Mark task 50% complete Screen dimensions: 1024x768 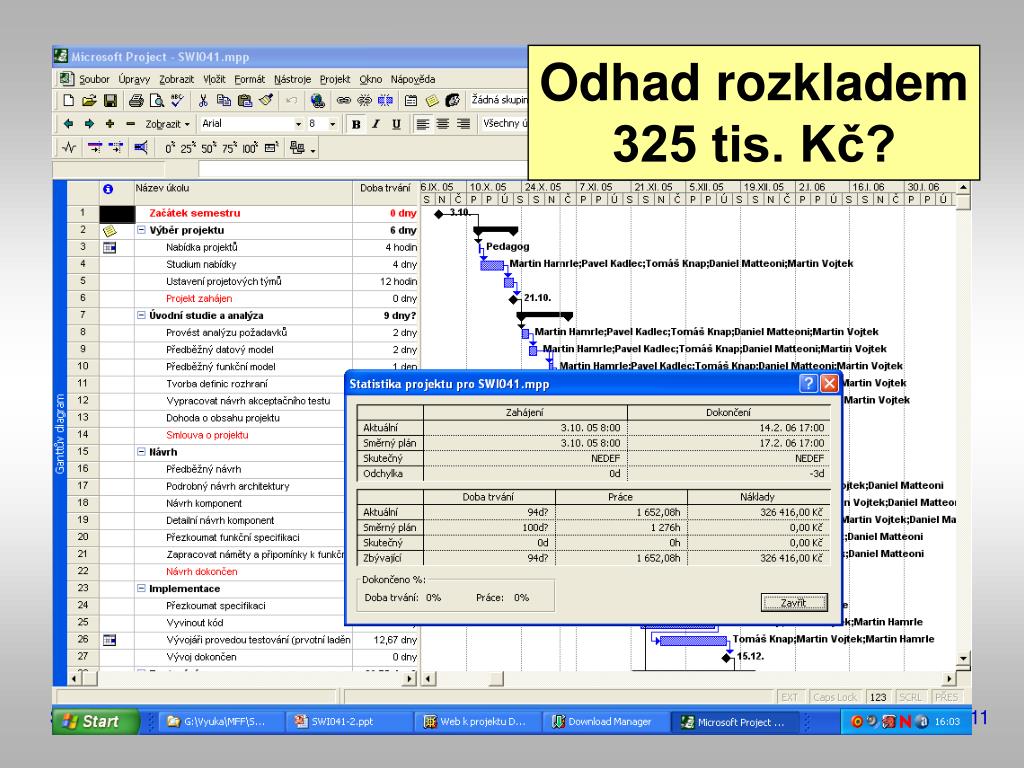209,148
